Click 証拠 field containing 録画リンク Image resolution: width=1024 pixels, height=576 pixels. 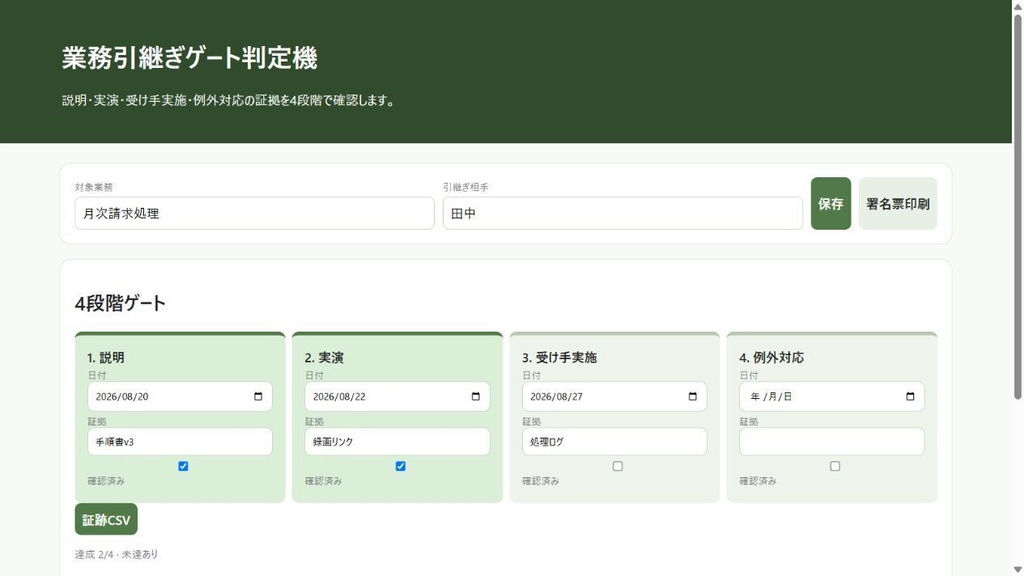(398, 442)
